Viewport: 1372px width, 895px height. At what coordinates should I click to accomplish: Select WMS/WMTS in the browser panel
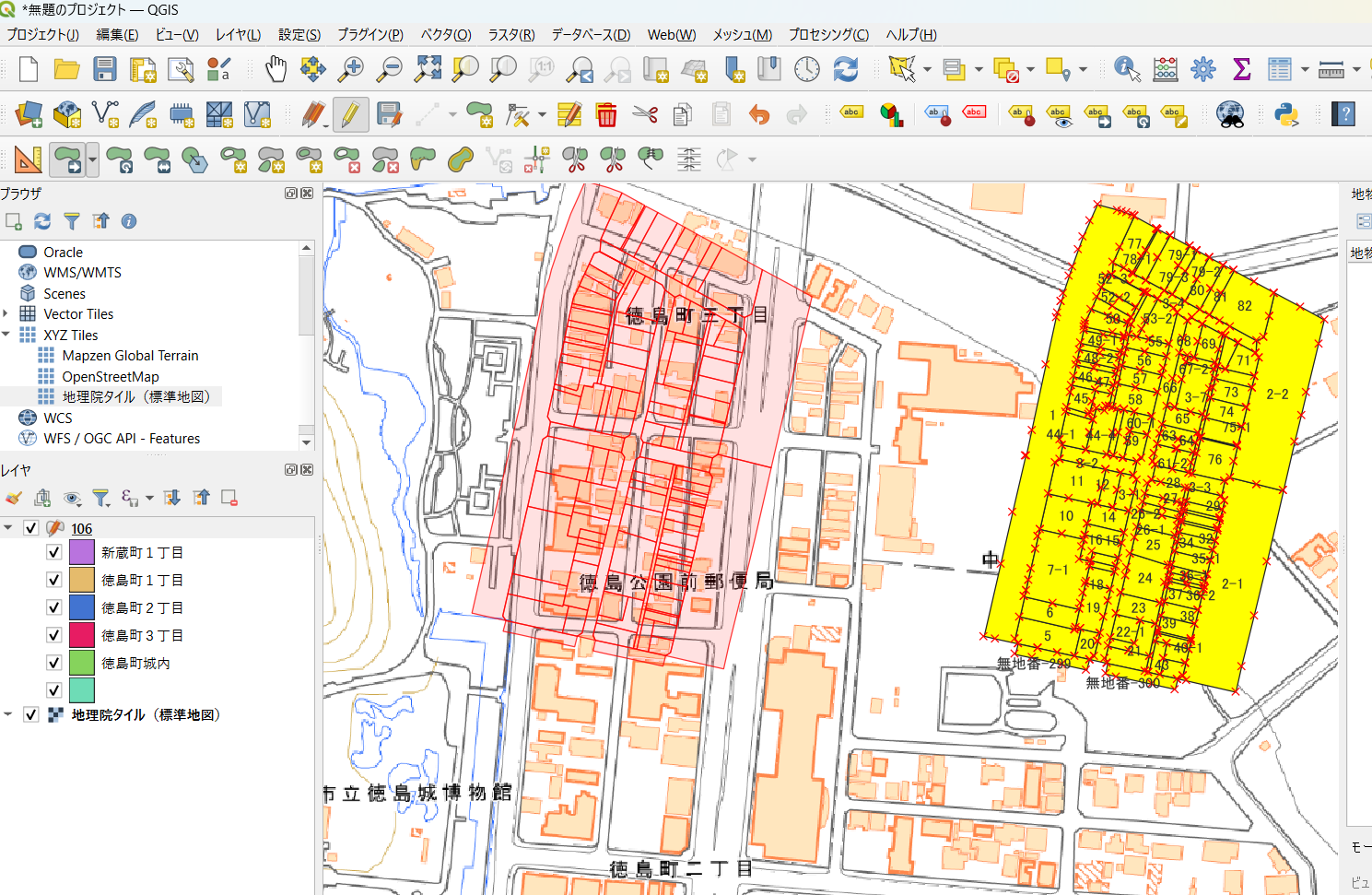(x=82, y=273)
